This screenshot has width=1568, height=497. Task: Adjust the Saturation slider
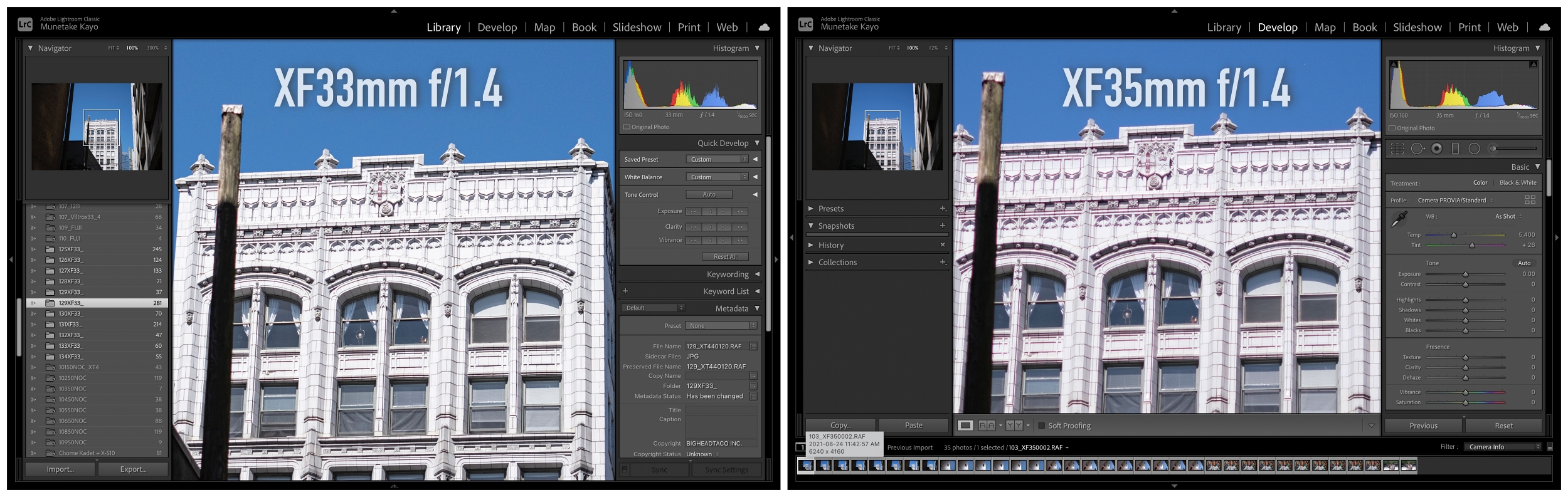(x=1466, y=402)
